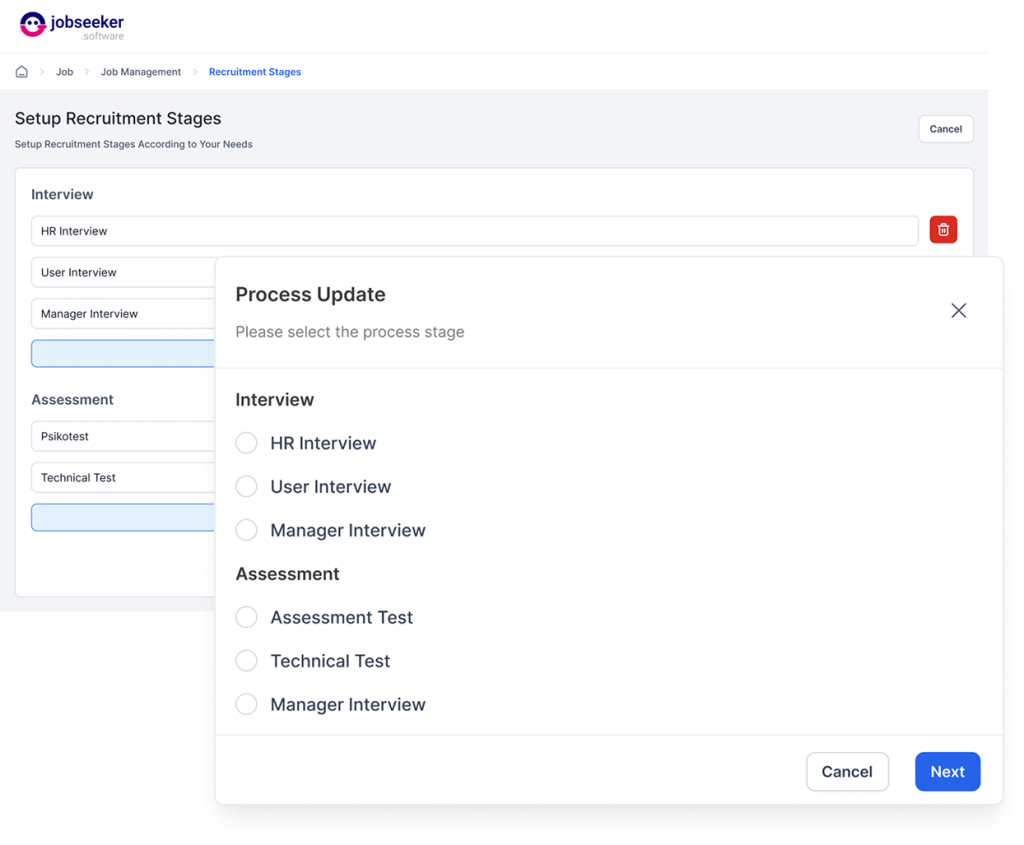
Task: Click 'Please select the process stage' text
Action: 350,332
